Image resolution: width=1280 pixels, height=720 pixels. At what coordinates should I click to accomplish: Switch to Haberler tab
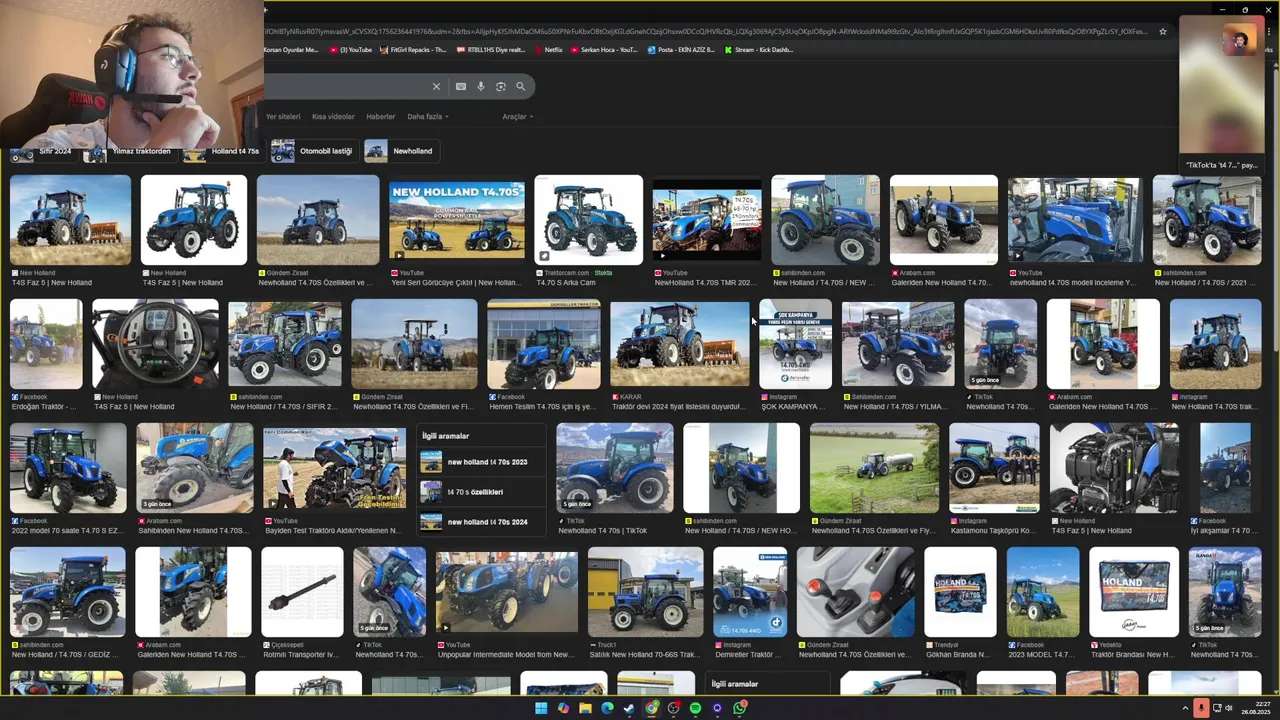coord(380,117)
